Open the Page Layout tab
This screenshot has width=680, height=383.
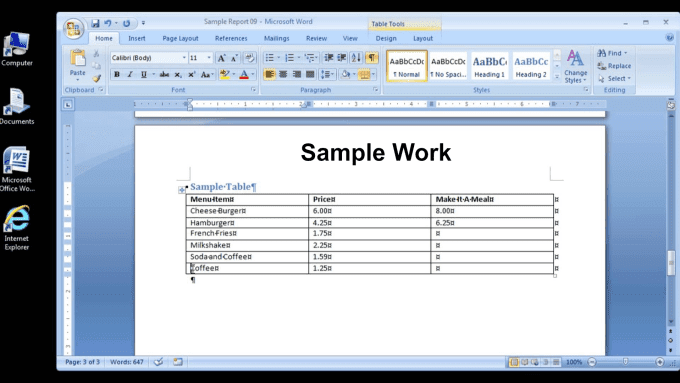(x=180, y=38)
